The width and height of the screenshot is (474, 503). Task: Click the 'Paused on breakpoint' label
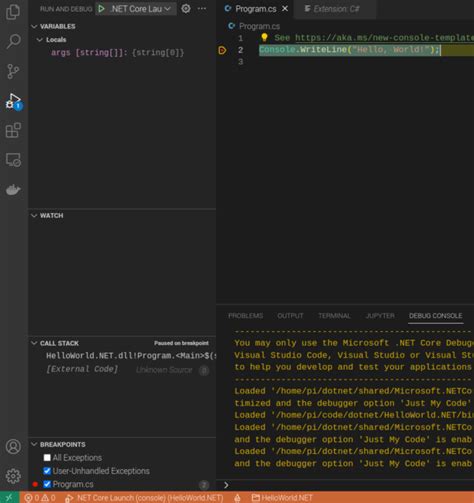181,343
